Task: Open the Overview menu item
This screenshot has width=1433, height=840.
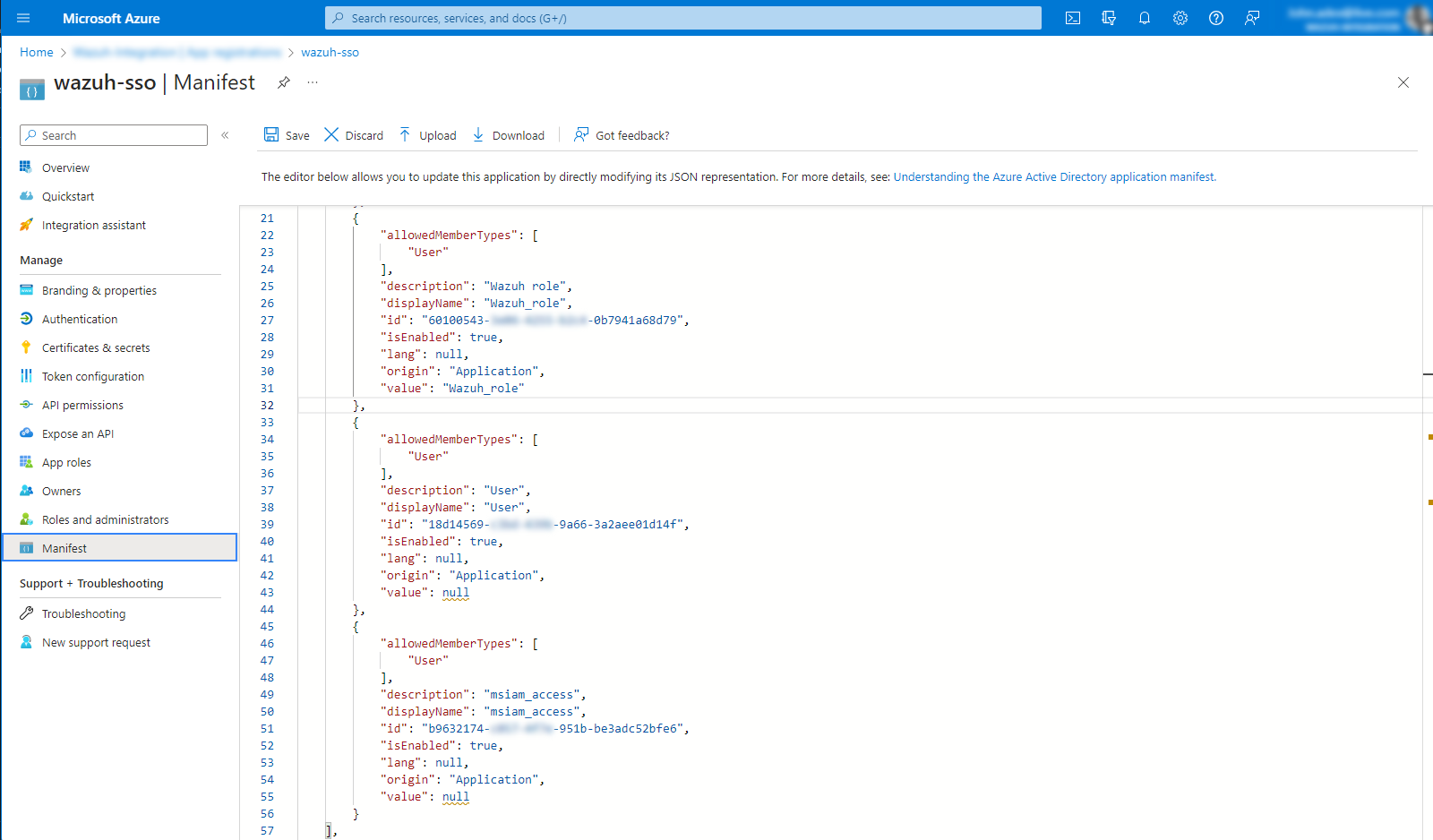Action: point(65,167)
